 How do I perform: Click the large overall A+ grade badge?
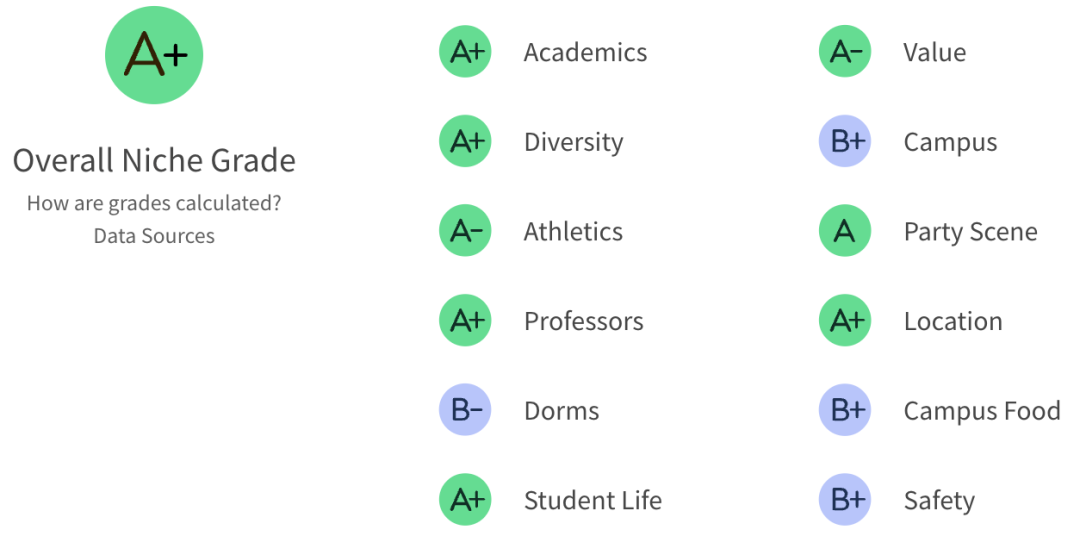tap(154, 55)
